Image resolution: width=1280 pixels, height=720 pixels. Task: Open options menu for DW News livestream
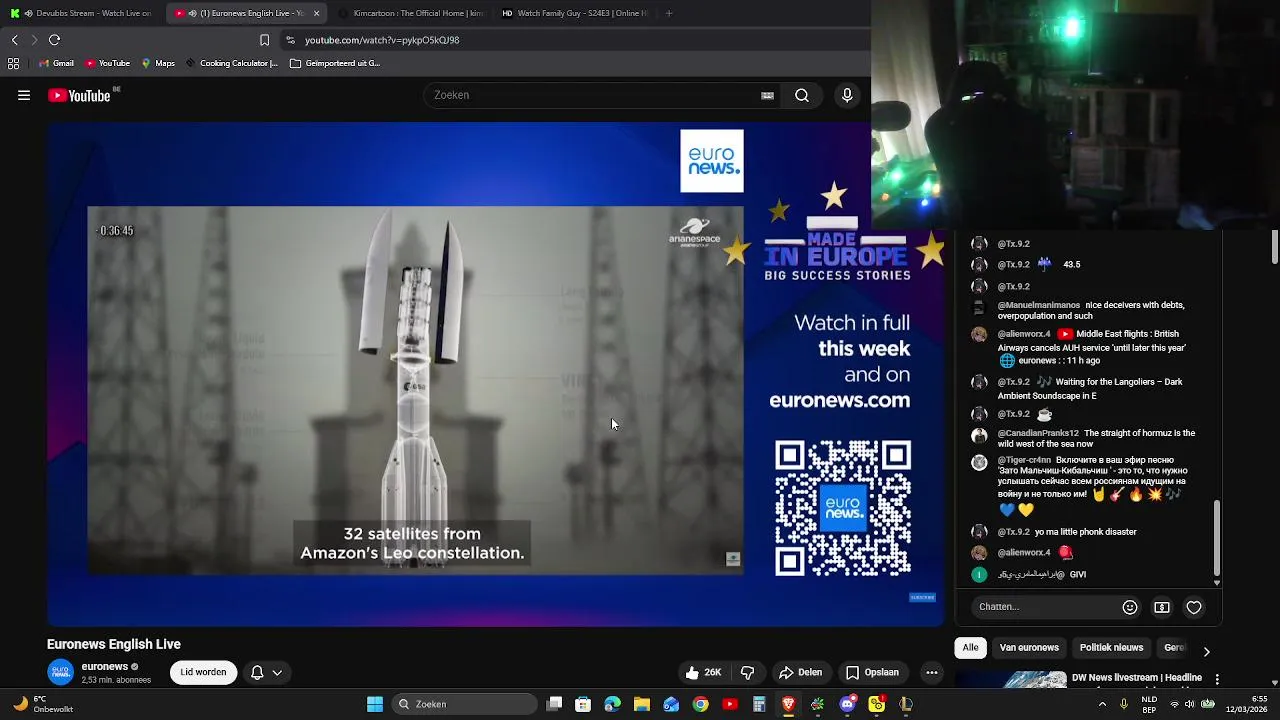click(x=1217, y=680)
